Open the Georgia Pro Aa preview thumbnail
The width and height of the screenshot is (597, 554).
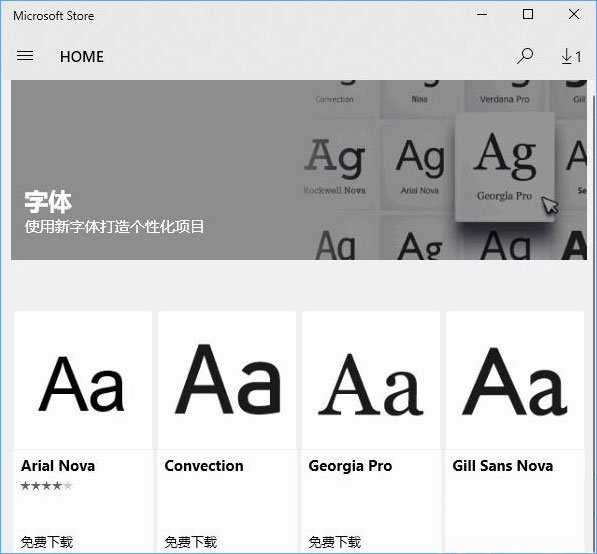pos(371,380)
